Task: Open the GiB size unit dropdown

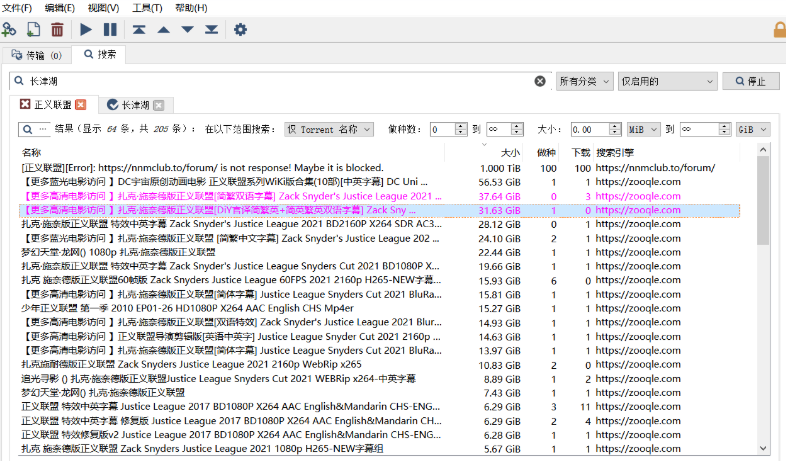Action: 752,129
